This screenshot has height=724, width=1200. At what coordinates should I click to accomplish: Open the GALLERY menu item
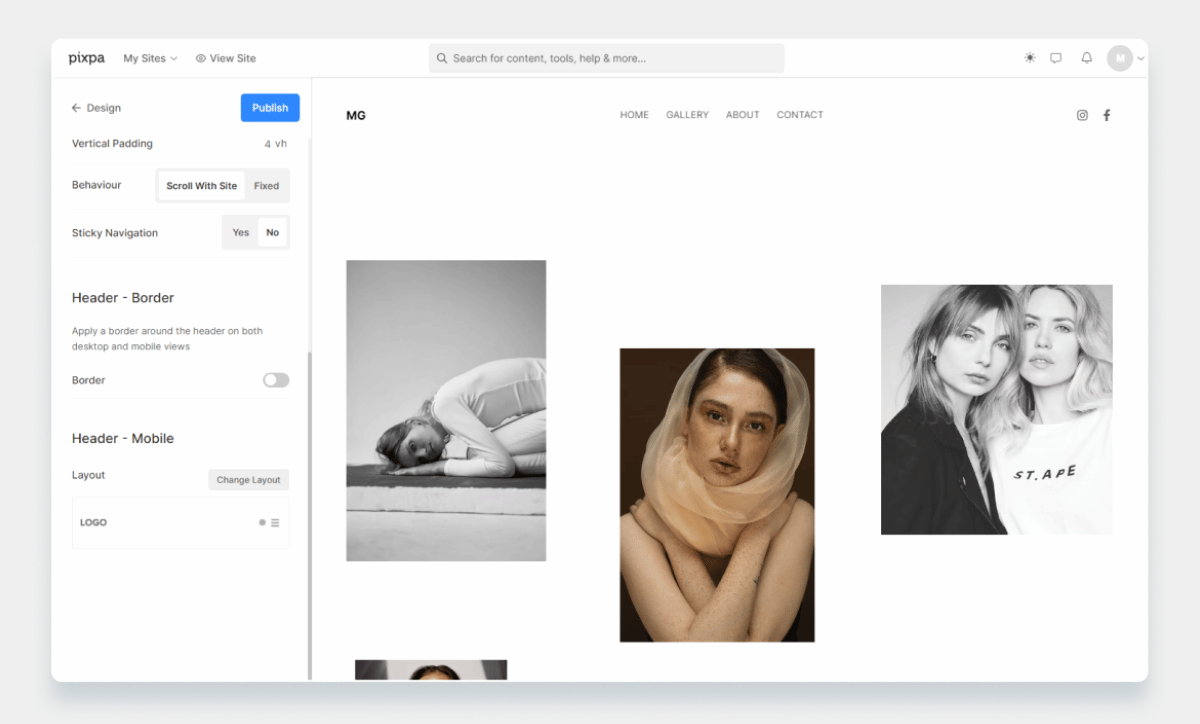(687, 115)
